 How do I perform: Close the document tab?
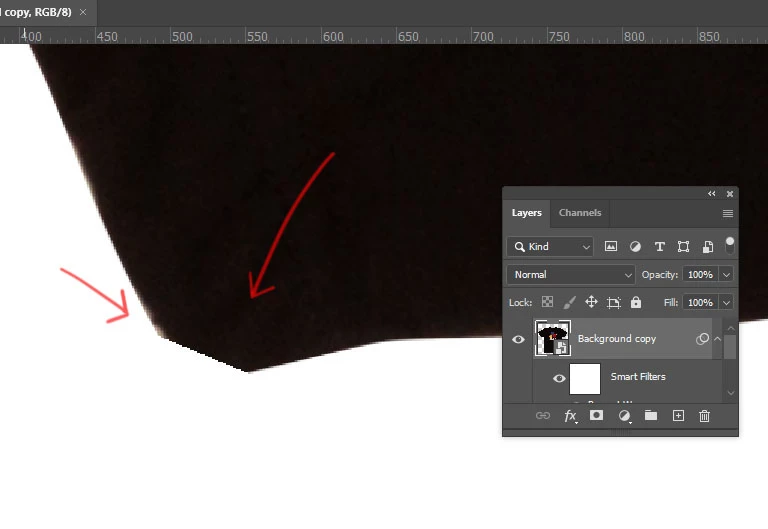83,12
